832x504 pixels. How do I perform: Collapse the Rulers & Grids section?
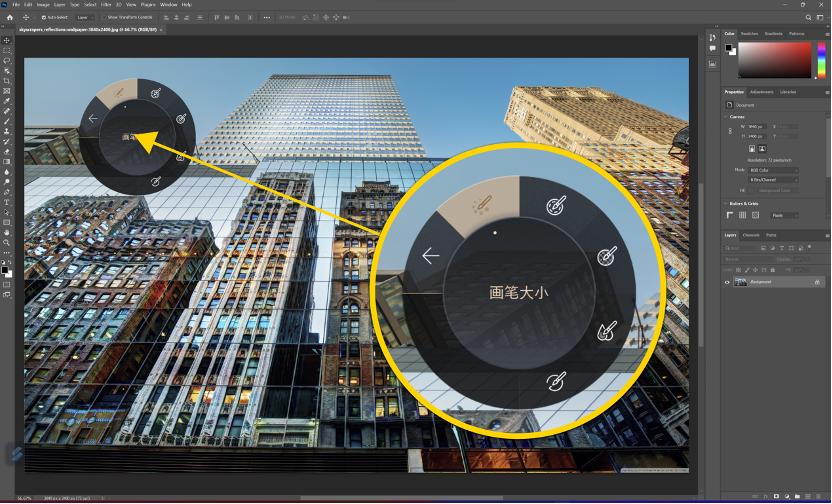pyautogui.click(x=727, y=204)
